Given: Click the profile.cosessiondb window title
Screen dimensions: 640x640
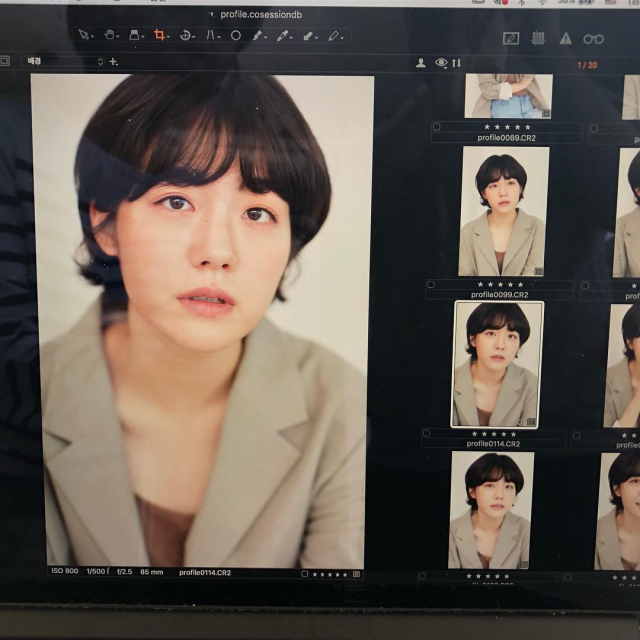Looking at the screenshot, I should (261, 15).
